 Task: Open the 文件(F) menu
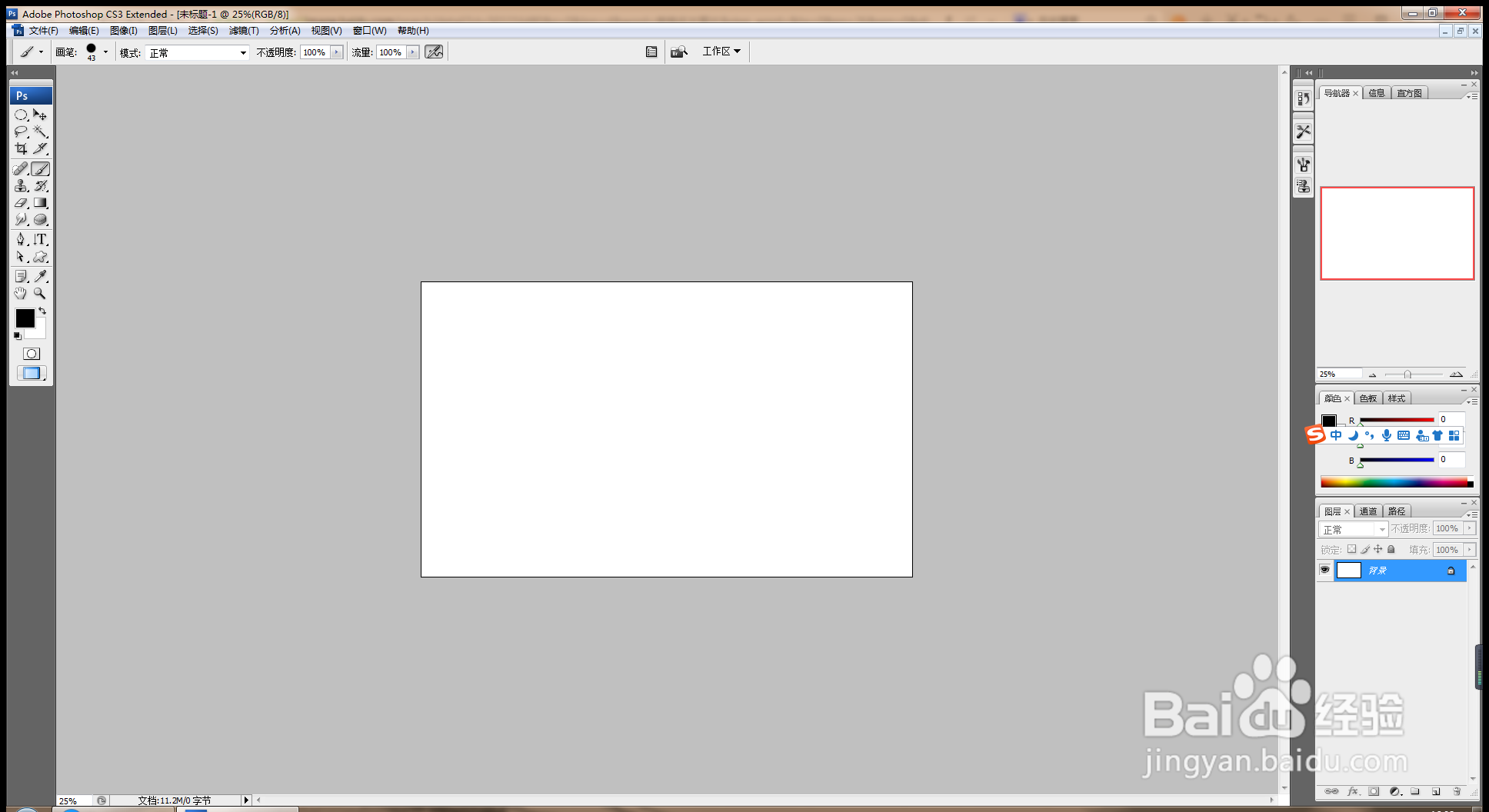coord(43,31)
